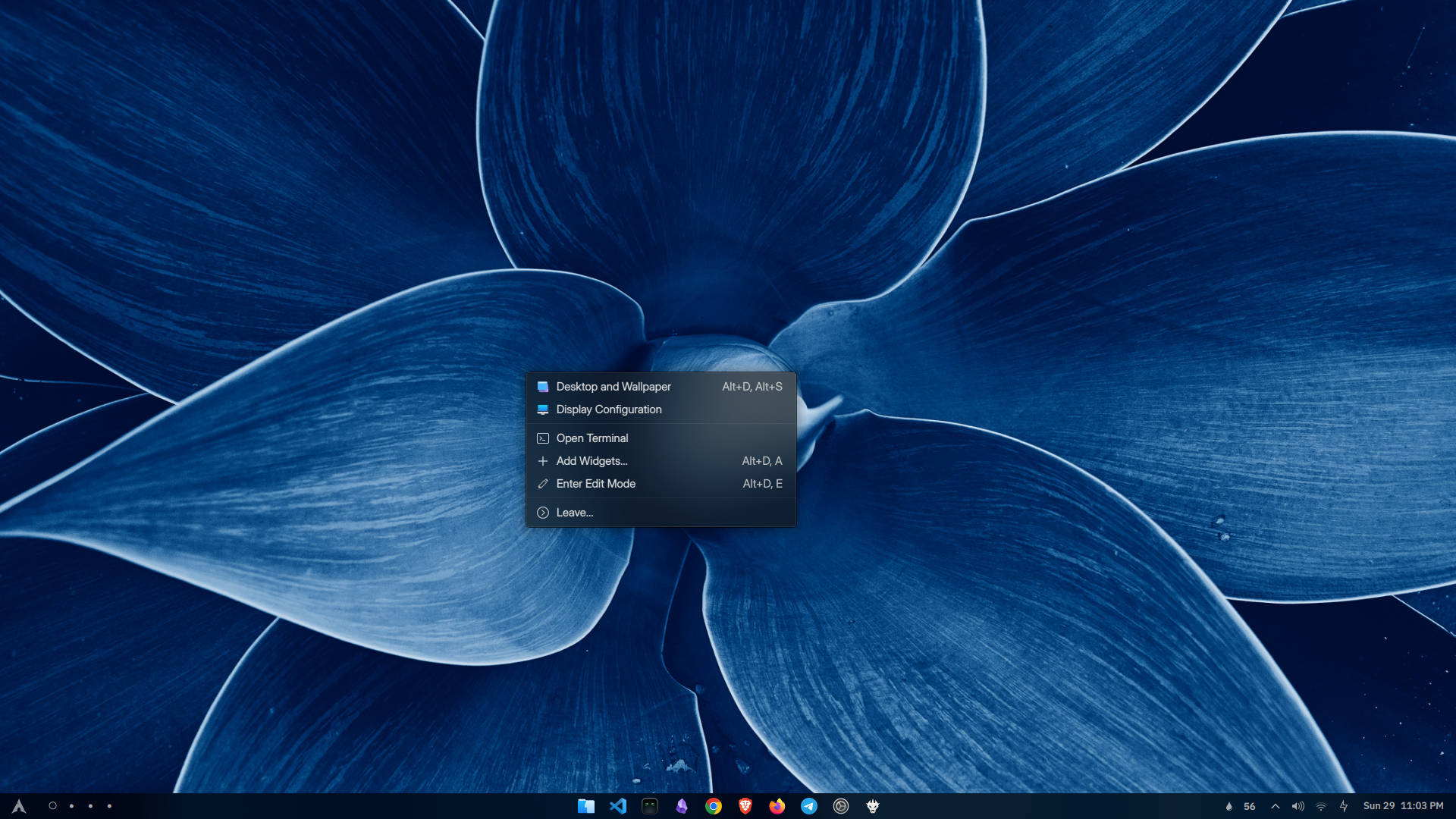Image resolution: width=1456 pixels, height=819 pixels.
Task: Launch the terminal emulator dock icon
Action: (x=650, y=806)
